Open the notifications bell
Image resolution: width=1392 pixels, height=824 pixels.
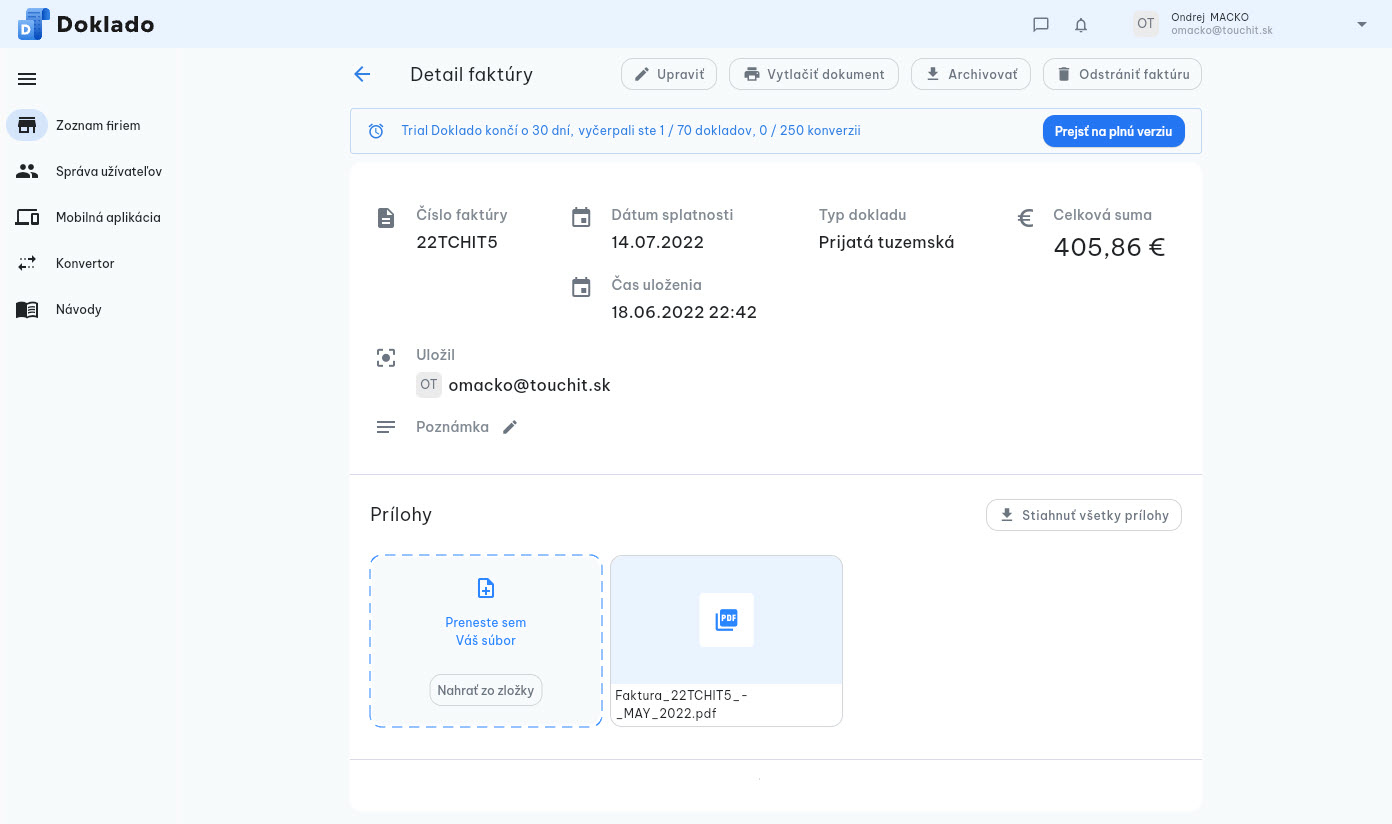[x=1081, y=25]
